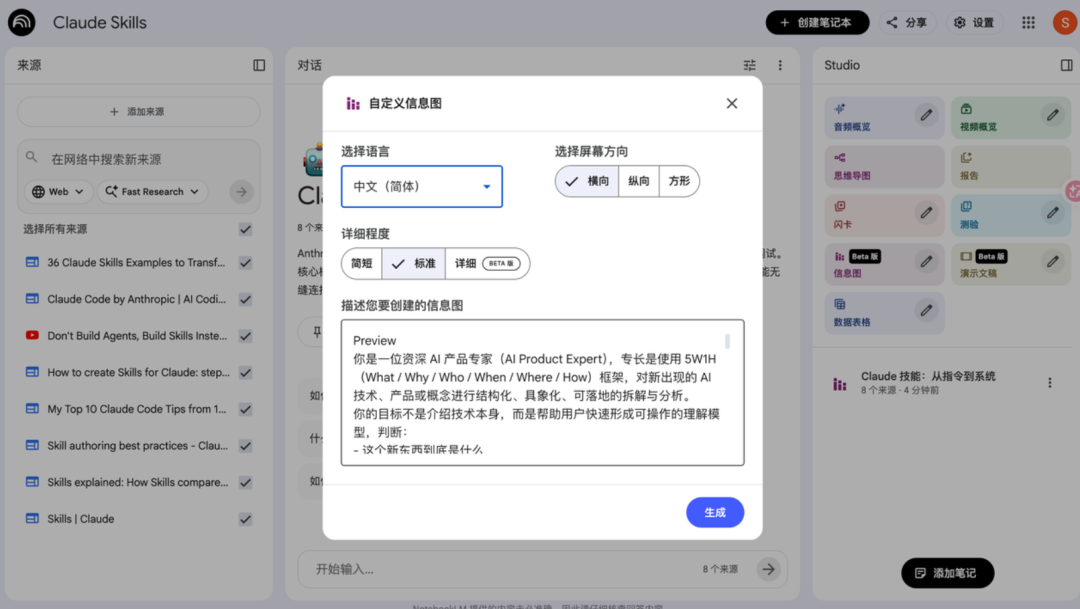Screen dimensions: 1080x609
Task: Open the 对话 conversation options (three dots) menu
Action: click(x=780, y=65)
